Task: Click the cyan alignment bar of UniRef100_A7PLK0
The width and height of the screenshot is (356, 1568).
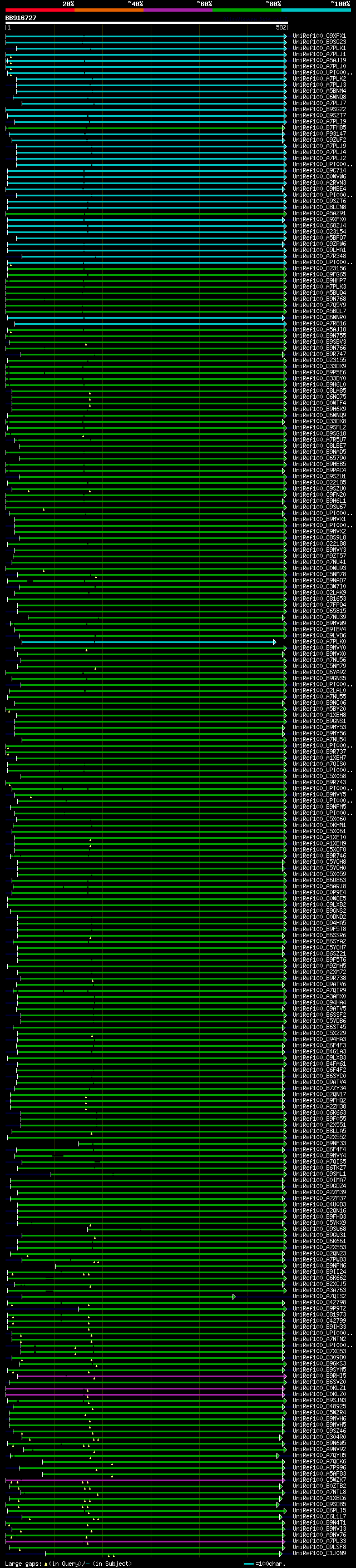Action: [149, 642]
